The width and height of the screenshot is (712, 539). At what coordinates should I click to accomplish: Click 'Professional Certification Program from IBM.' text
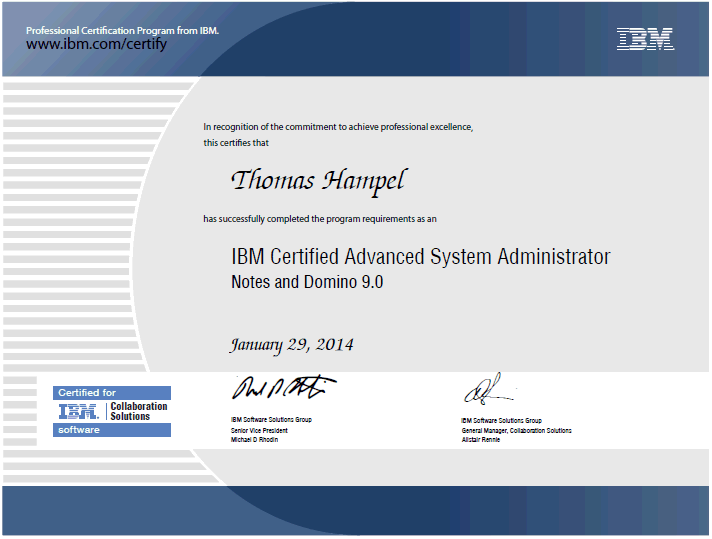pyautogui.click(x=122, y=30)
